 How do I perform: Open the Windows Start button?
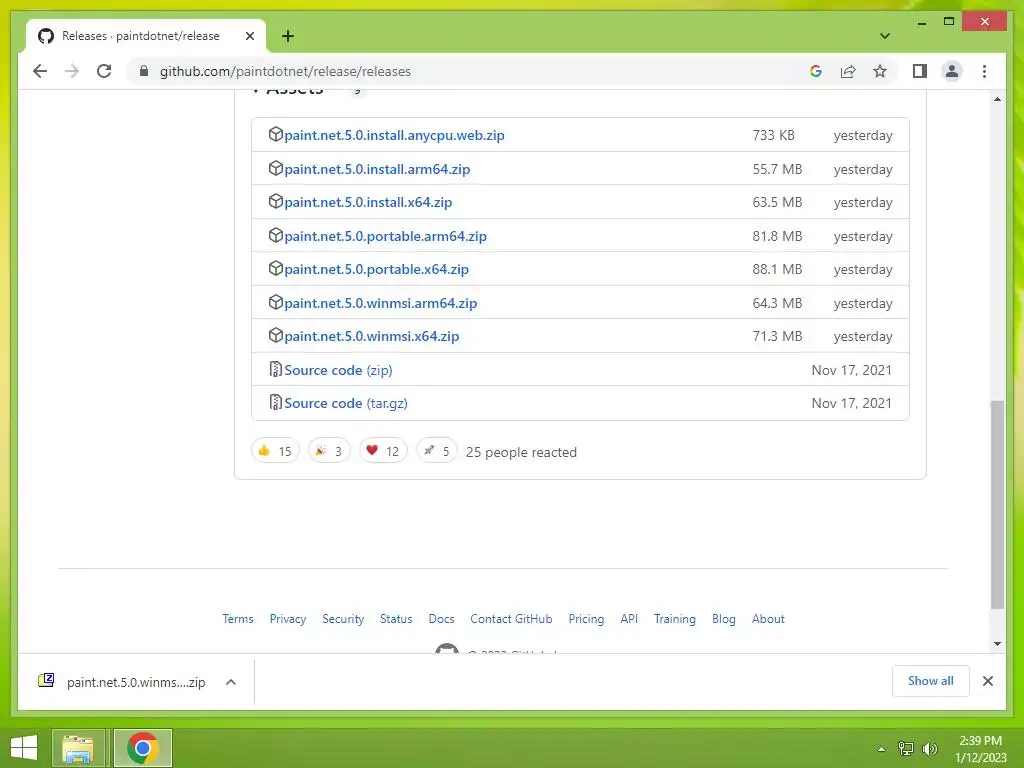tap(24, 748)
